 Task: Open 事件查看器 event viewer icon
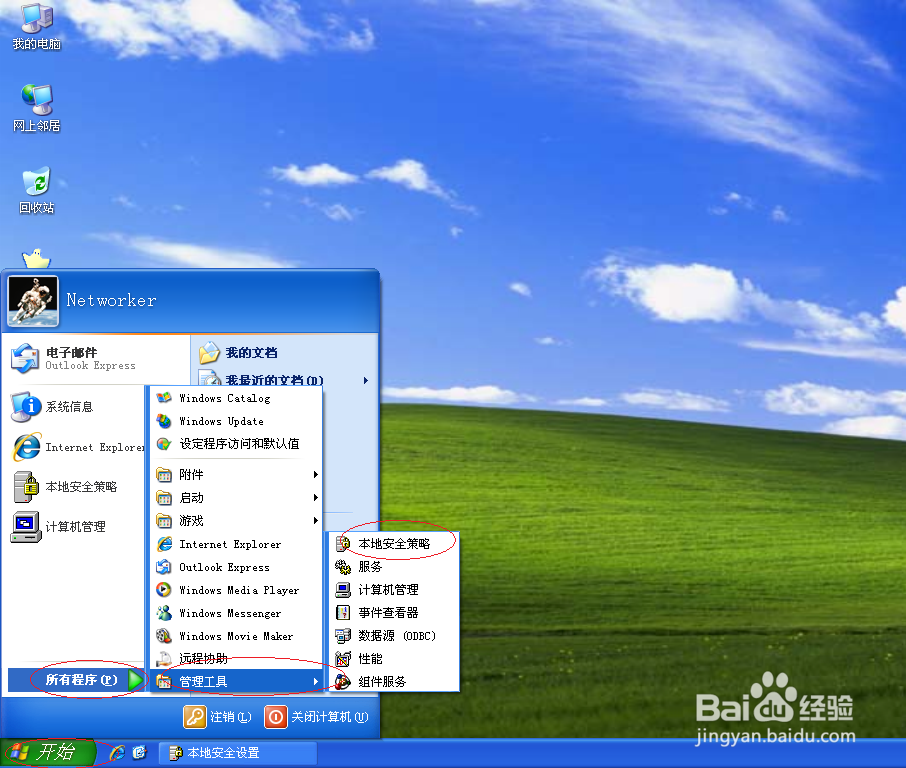click(343, 613)
